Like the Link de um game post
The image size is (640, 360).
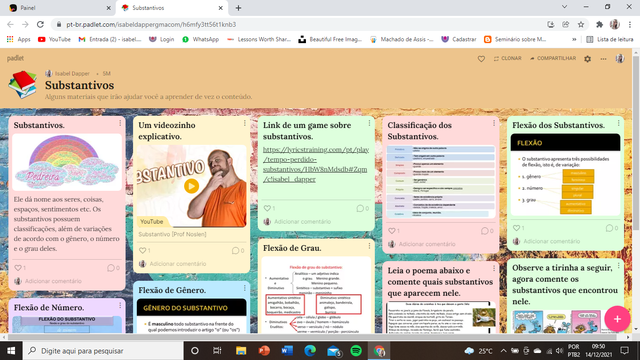267,208
